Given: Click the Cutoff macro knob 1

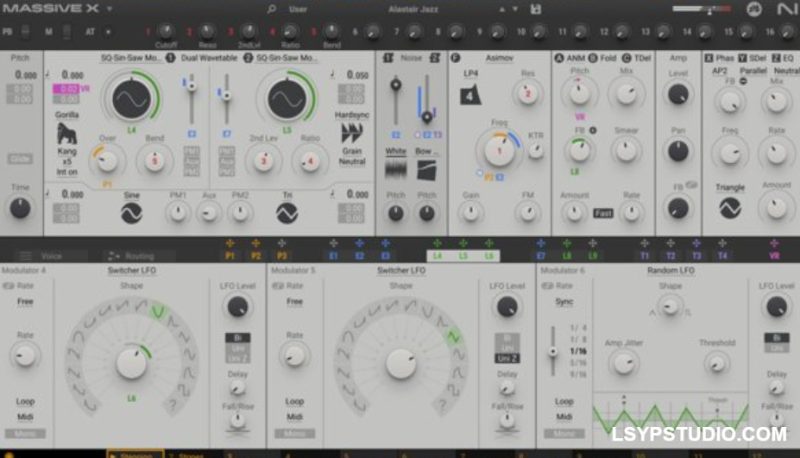Looking at the screenshot, I should (165, 31).
